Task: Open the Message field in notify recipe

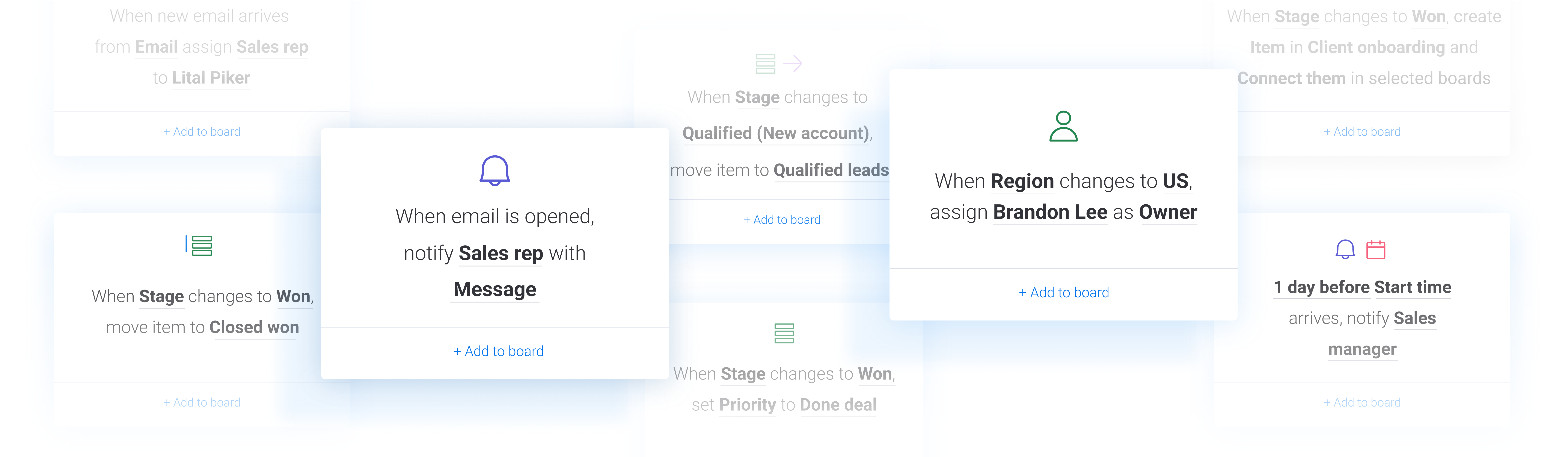Action: tap(495, 289)
